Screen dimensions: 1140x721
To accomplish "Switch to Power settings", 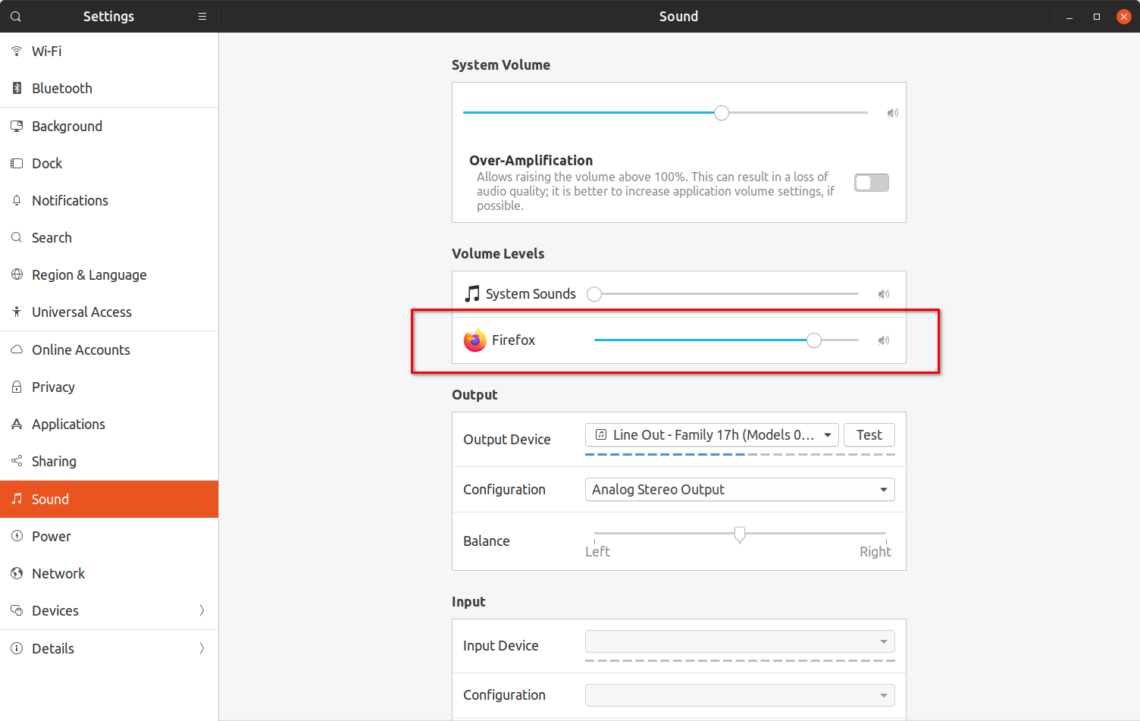I will 109,536.
